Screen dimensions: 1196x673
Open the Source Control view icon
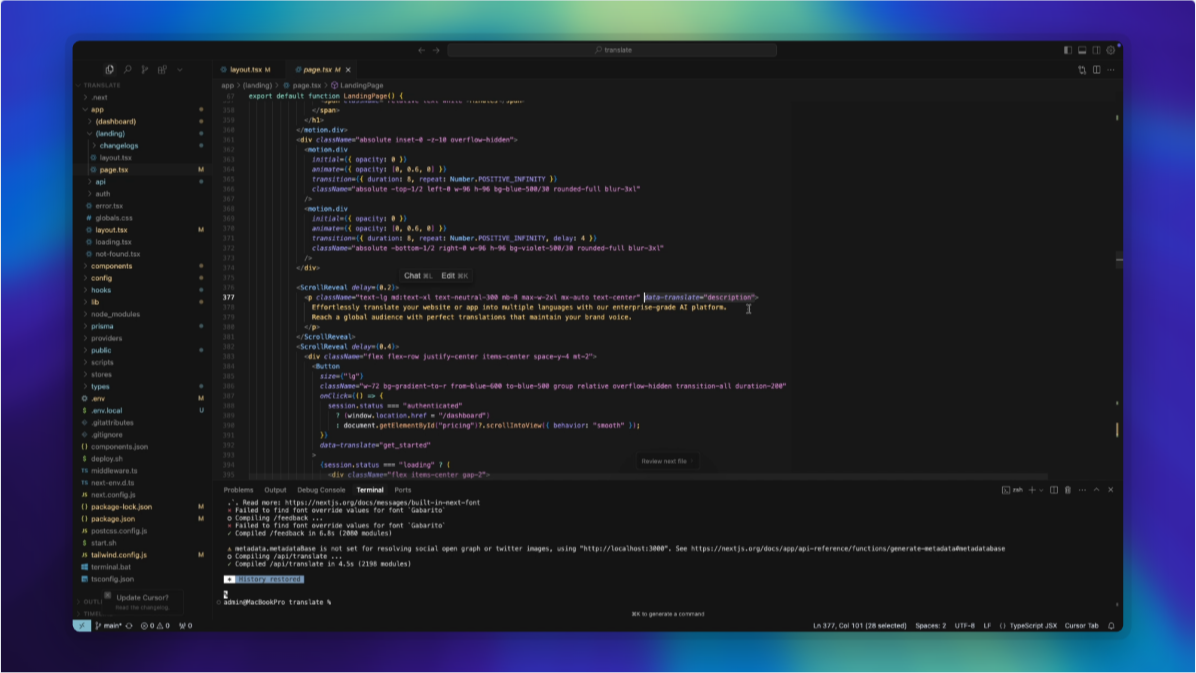click(x=145, y=69)
